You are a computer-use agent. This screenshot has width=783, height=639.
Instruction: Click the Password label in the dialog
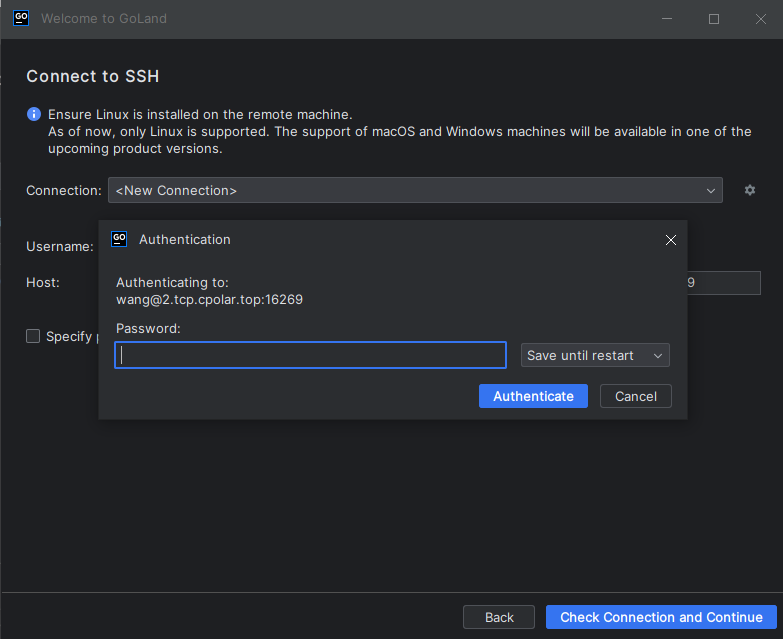148,328
